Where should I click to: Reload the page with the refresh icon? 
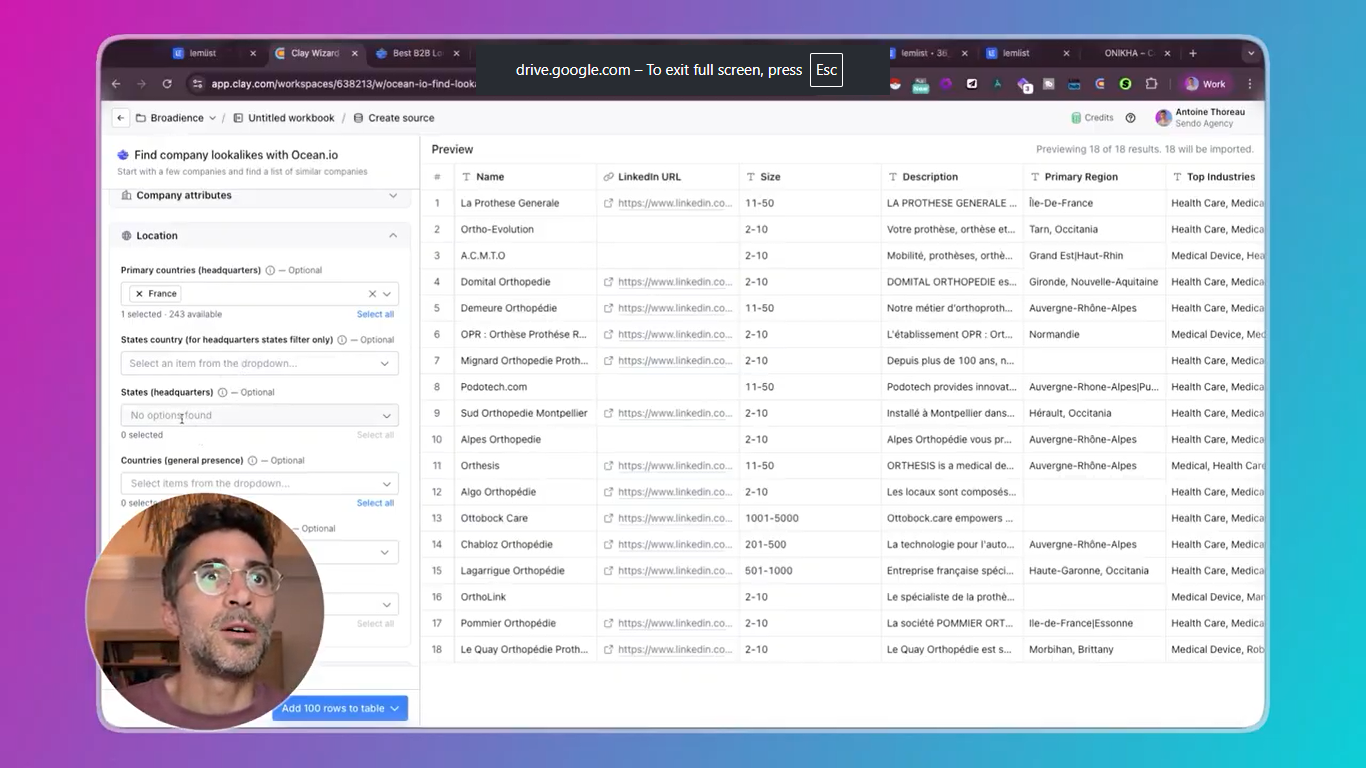167,84
